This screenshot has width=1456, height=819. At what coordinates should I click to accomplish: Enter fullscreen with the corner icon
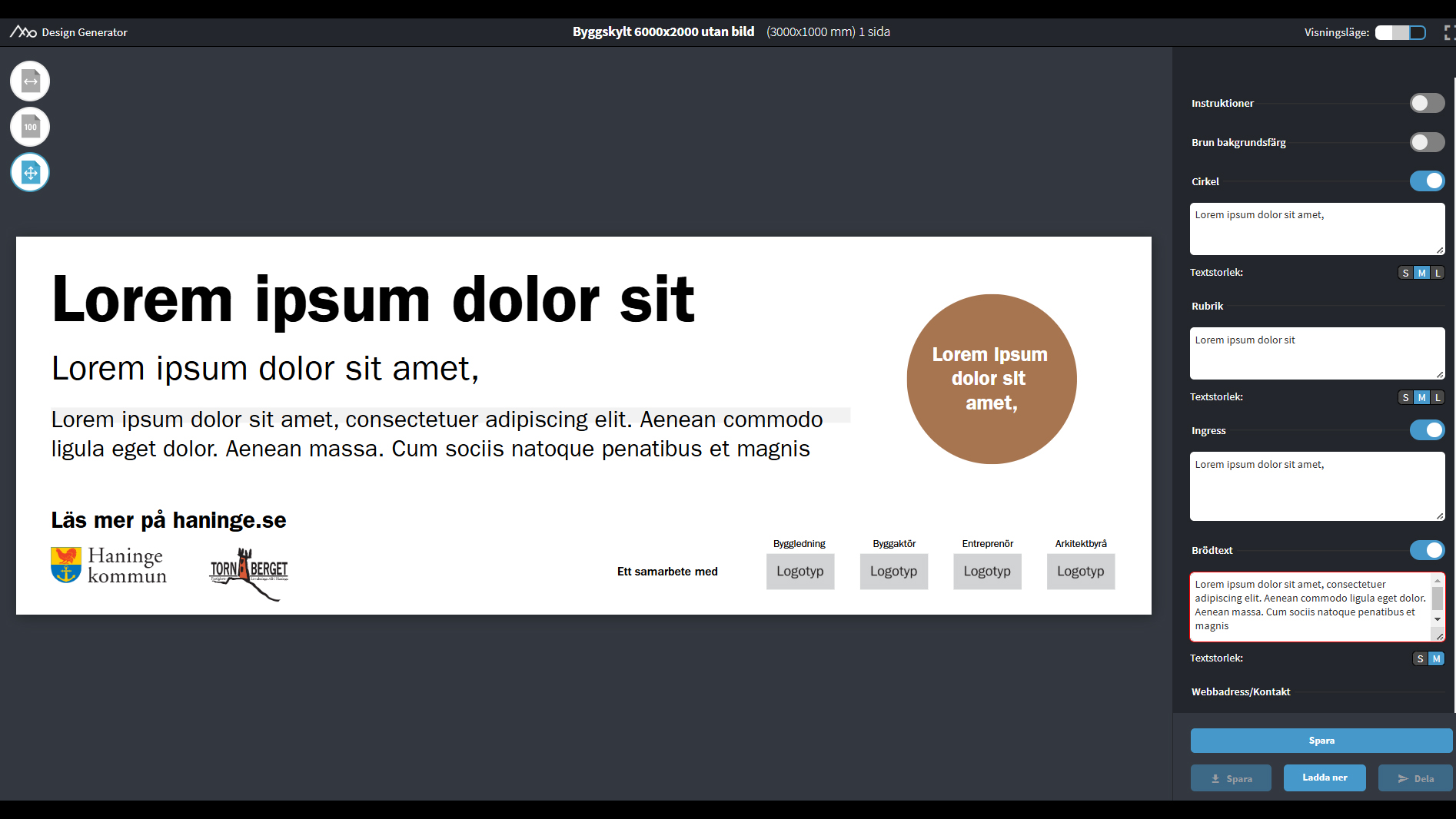tap(1449, 32)
